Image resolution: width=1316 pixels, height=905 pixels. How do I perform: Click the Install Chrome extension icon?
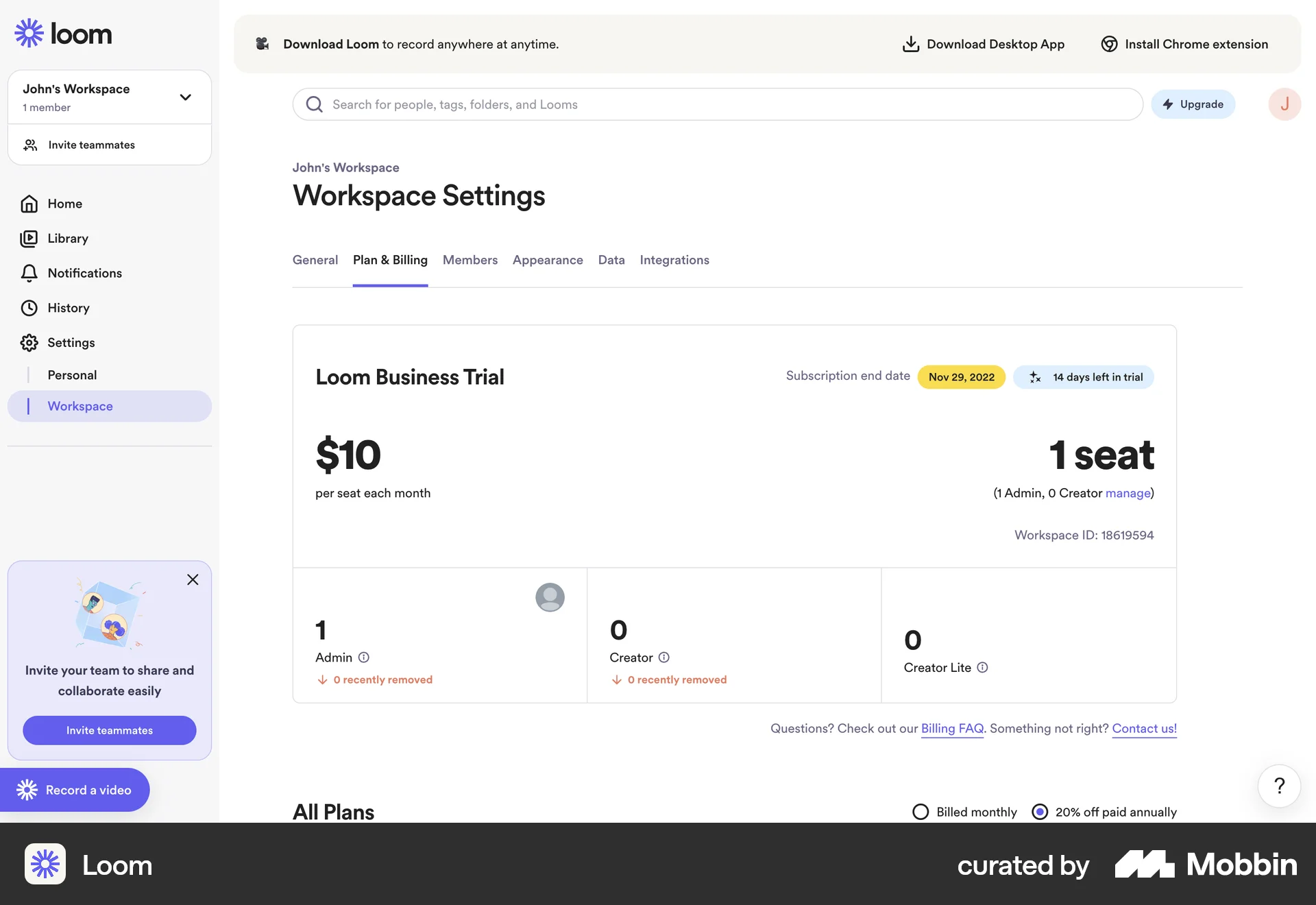[x=1109, y=44]
